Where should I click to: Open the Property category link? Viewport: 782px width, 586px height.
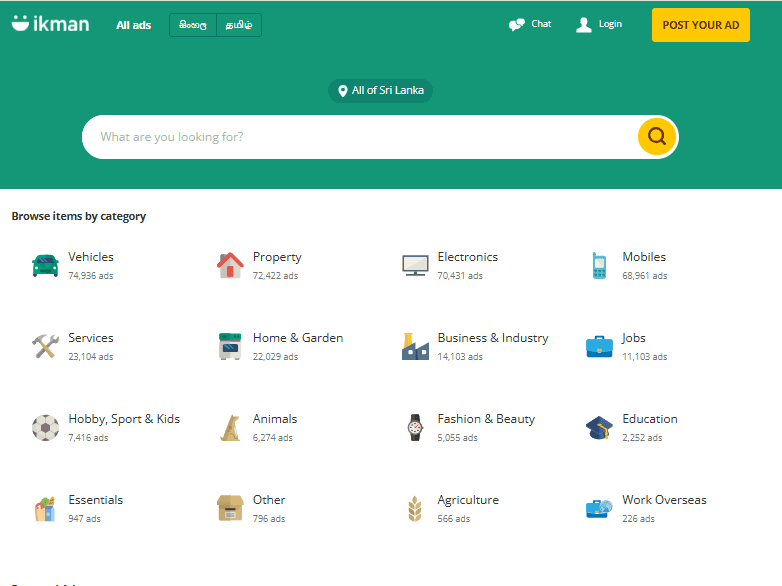click(x=277, y=257)
